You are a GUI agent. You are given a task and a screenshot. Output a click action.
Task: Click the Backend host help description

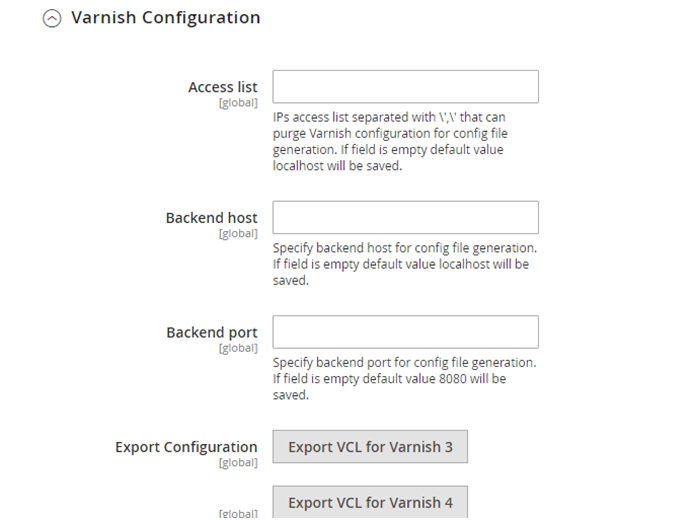(x=403, y=264)
